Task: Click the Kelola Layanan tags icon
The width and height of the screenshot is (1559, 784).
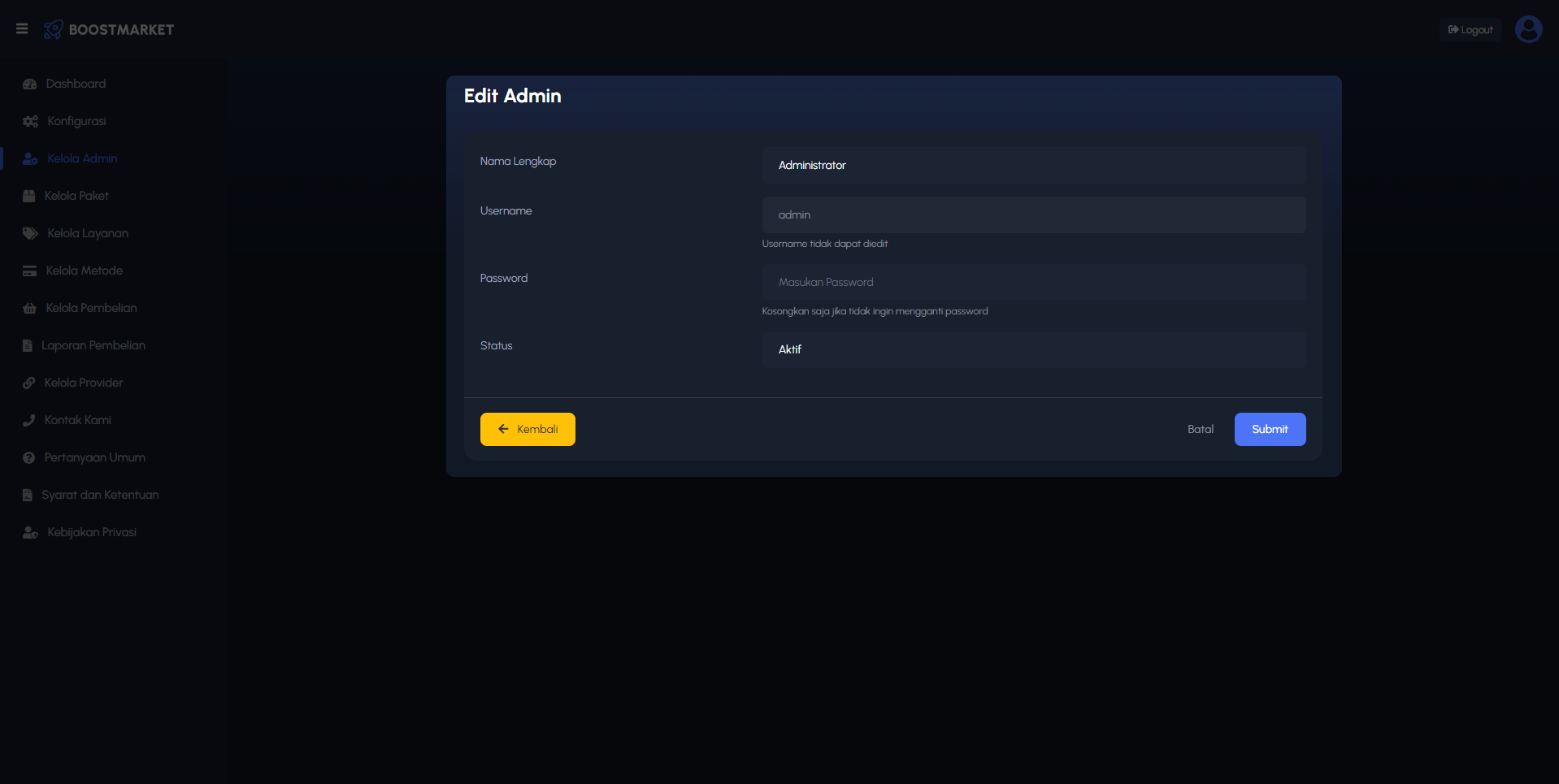Action: click(31, 234)
